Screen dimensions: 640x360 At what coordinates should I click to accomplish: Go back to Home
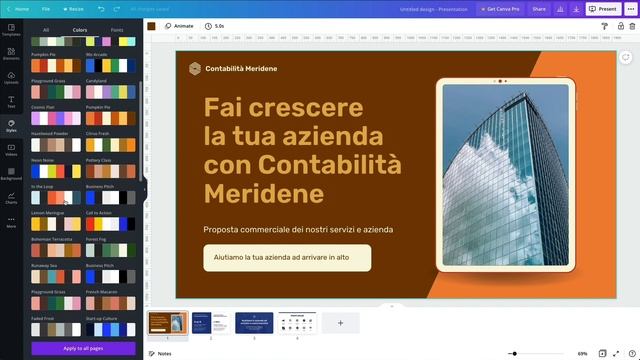(18, 9)
